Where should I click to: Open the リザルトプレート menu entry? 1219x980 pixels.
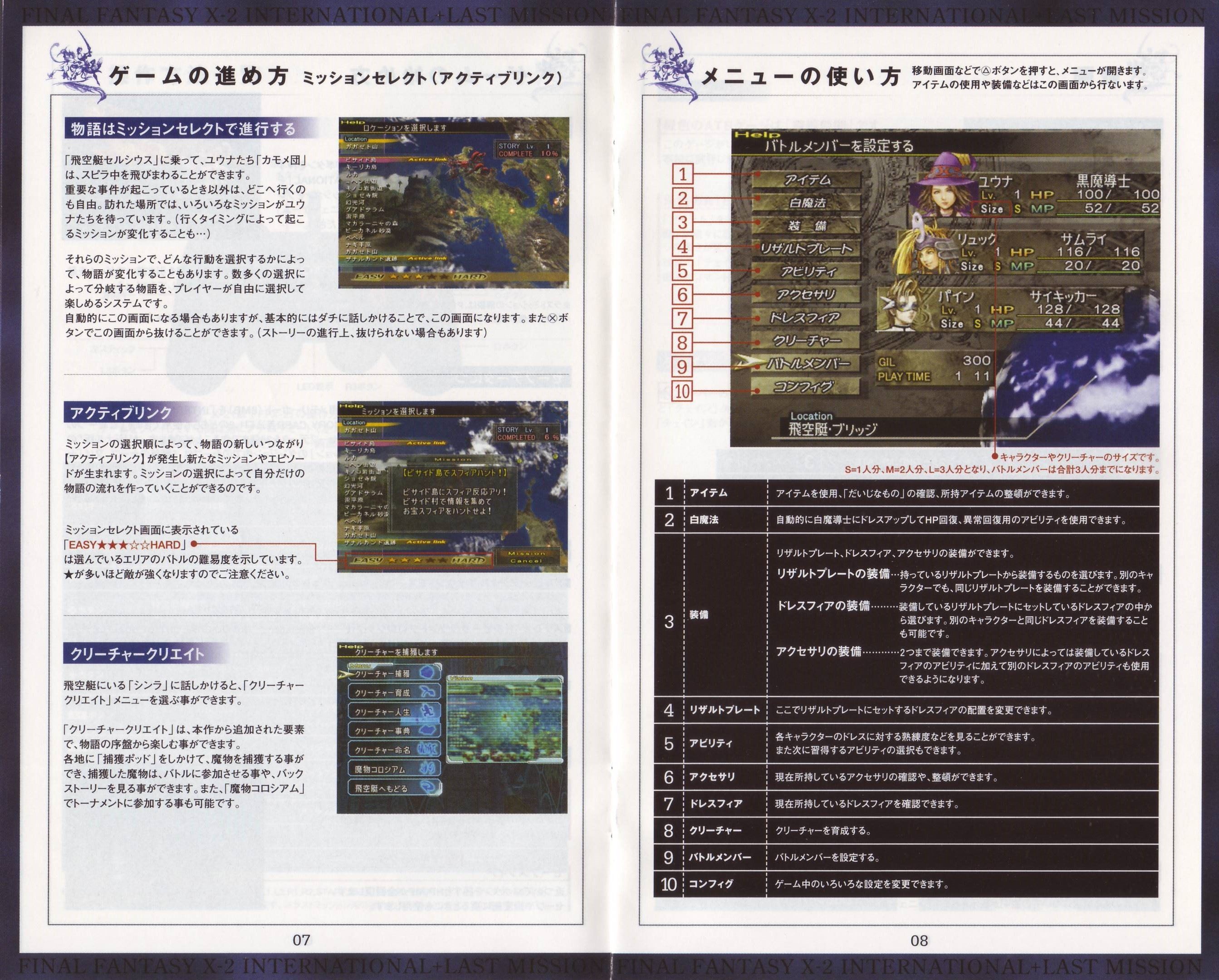tap(807, 249)
